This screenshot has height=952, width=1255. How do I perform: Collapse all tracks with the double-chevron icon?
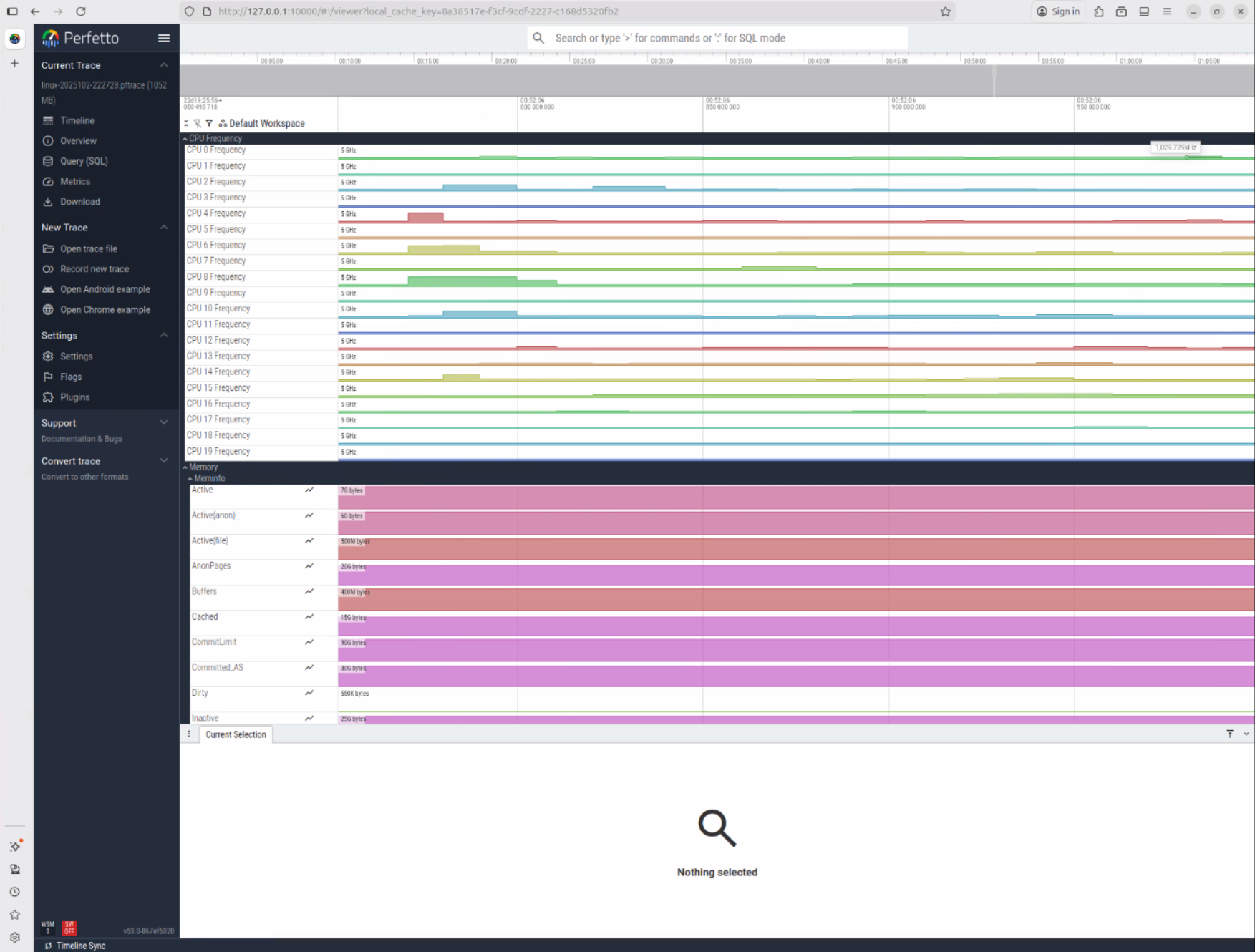tap(186, 123)
